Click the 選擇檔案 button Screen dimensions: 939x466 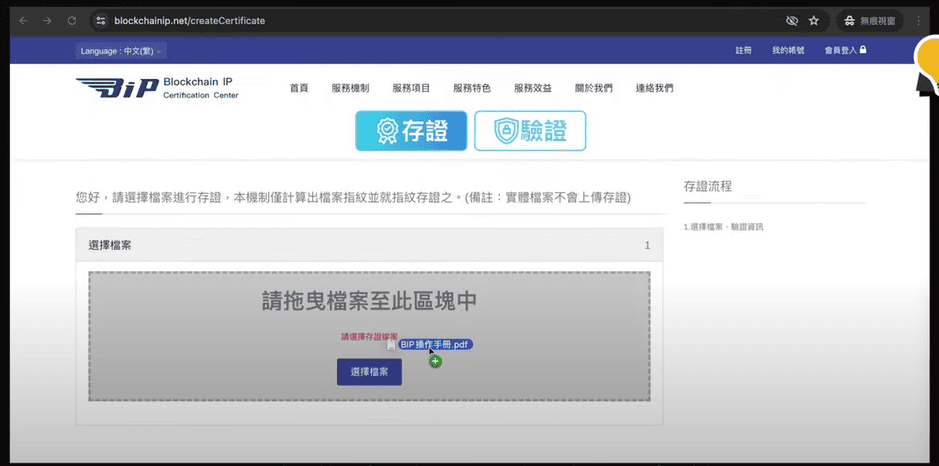(369, 372)
